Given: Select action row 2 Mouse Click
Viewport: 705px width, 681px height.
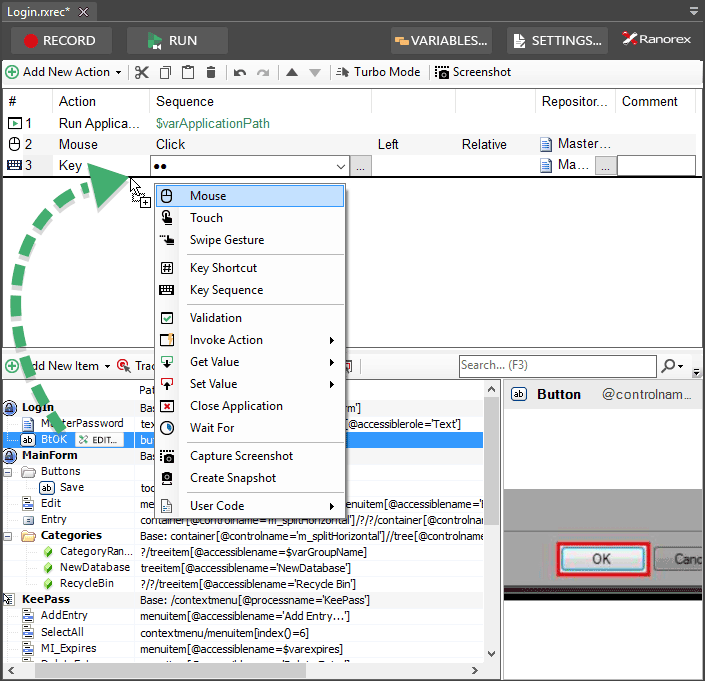Looking at the screenshot, I should point(349,144).
